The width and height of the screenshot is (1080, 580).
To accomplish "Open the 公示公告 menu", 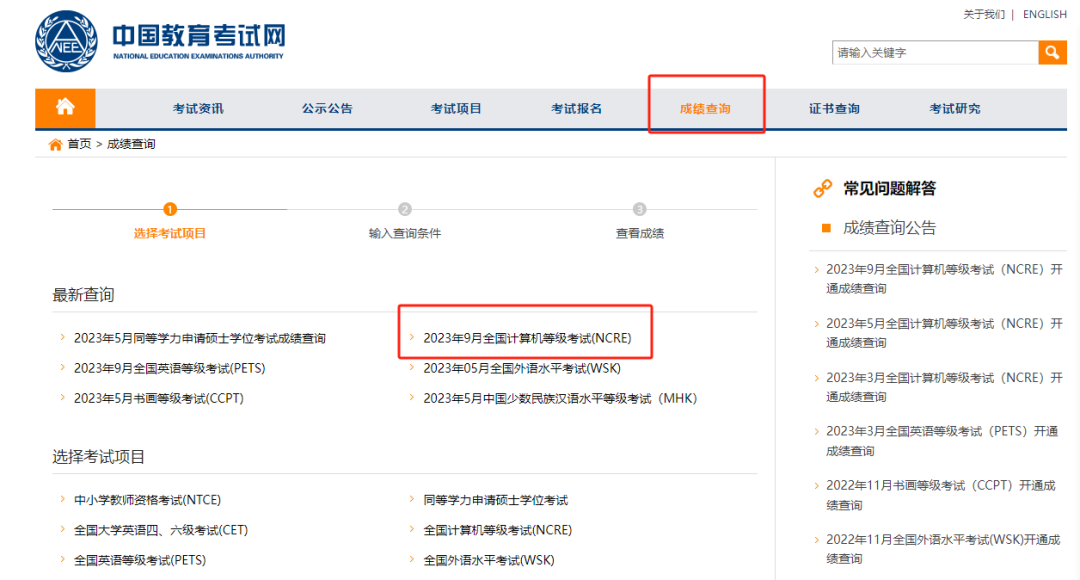I will click(327, 109).
